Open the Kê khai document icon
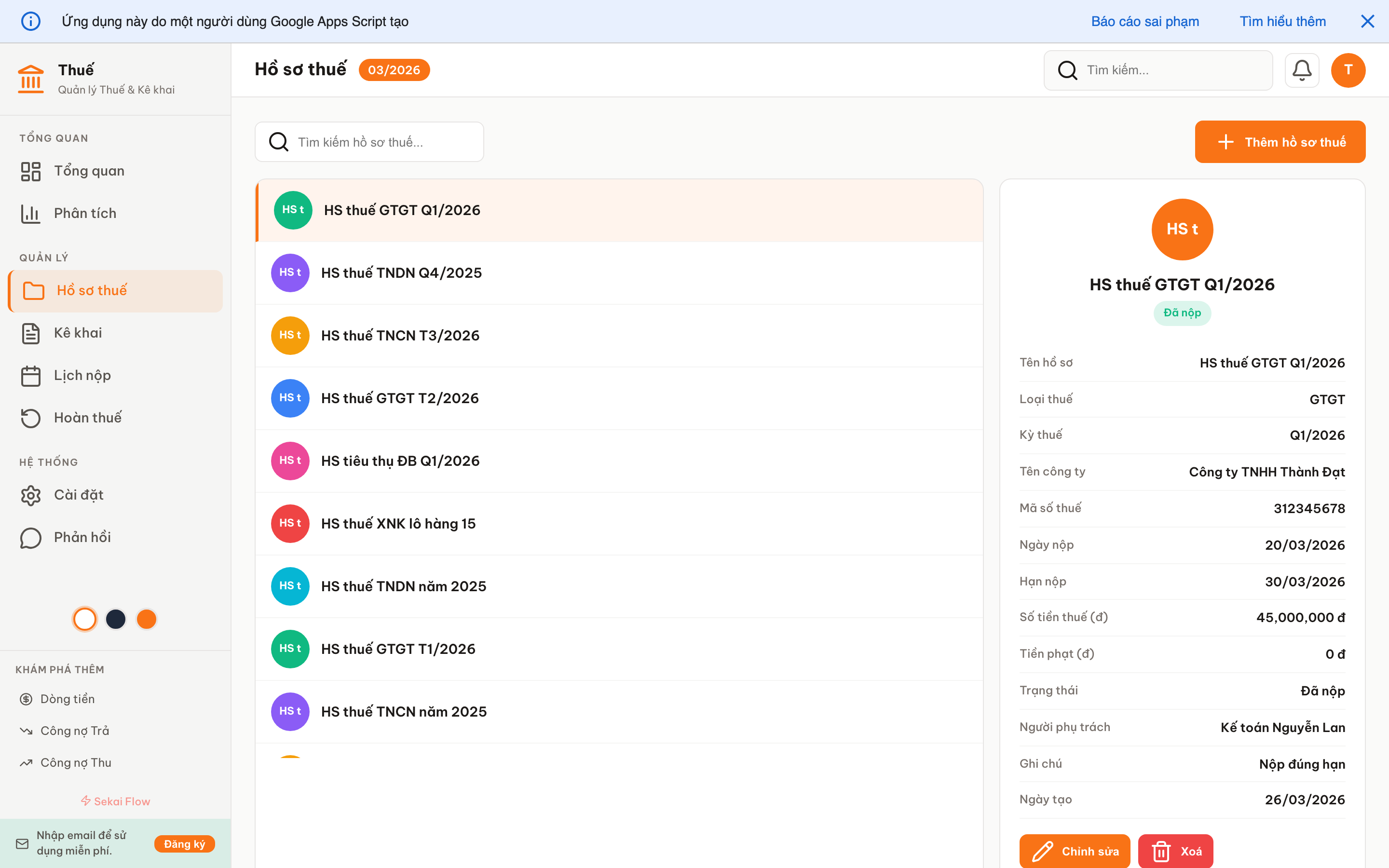 point(31,333)
